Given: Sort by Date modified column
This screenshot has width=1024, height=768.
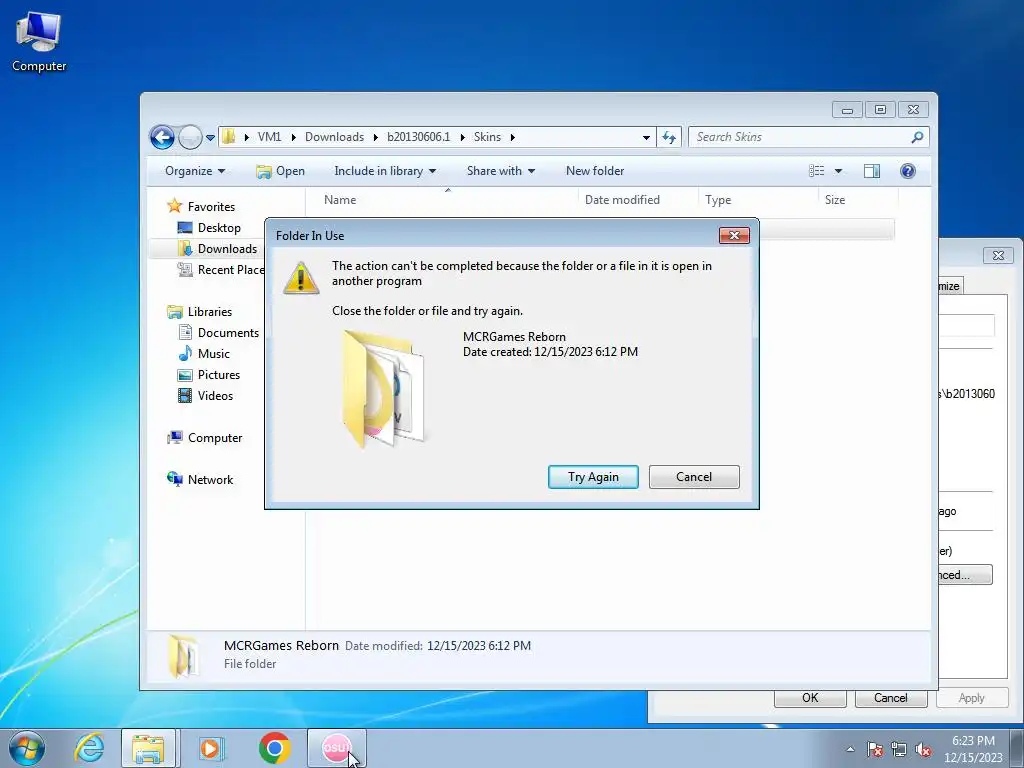Looking at the screenshot, I should pyautogui.click(x=638, y=200).
